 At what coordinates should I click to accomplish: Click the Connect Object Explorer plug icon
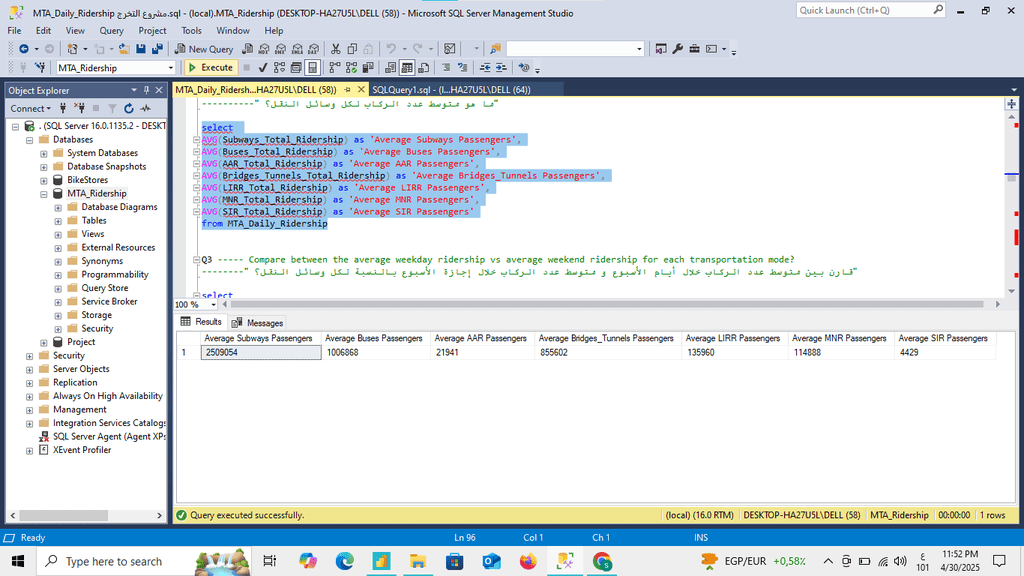(63, 108)
